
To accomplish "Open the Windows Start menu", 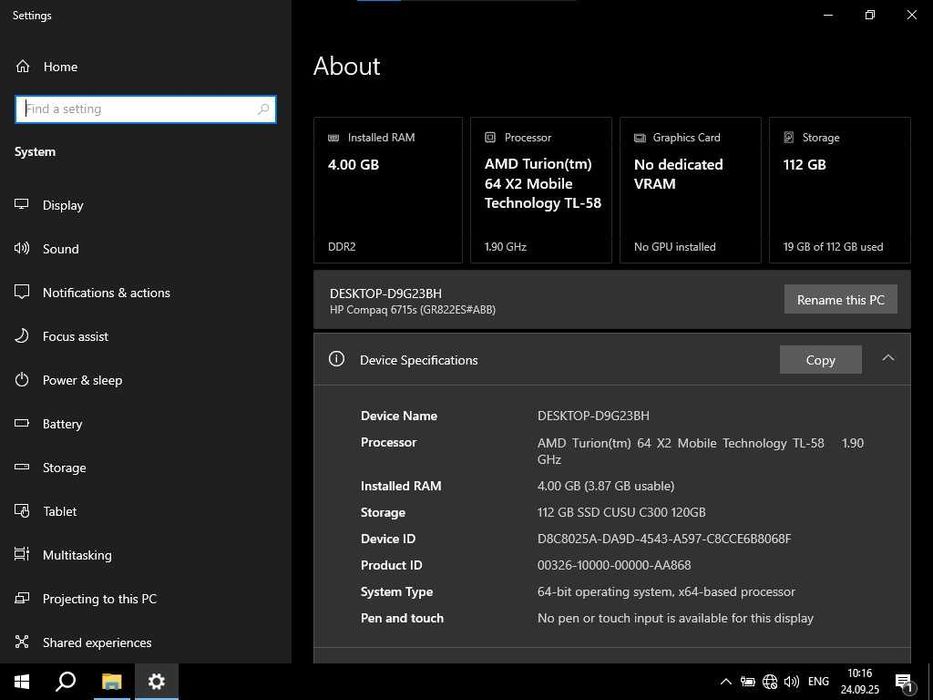I will pyautogui.click(x=22, y=682).
